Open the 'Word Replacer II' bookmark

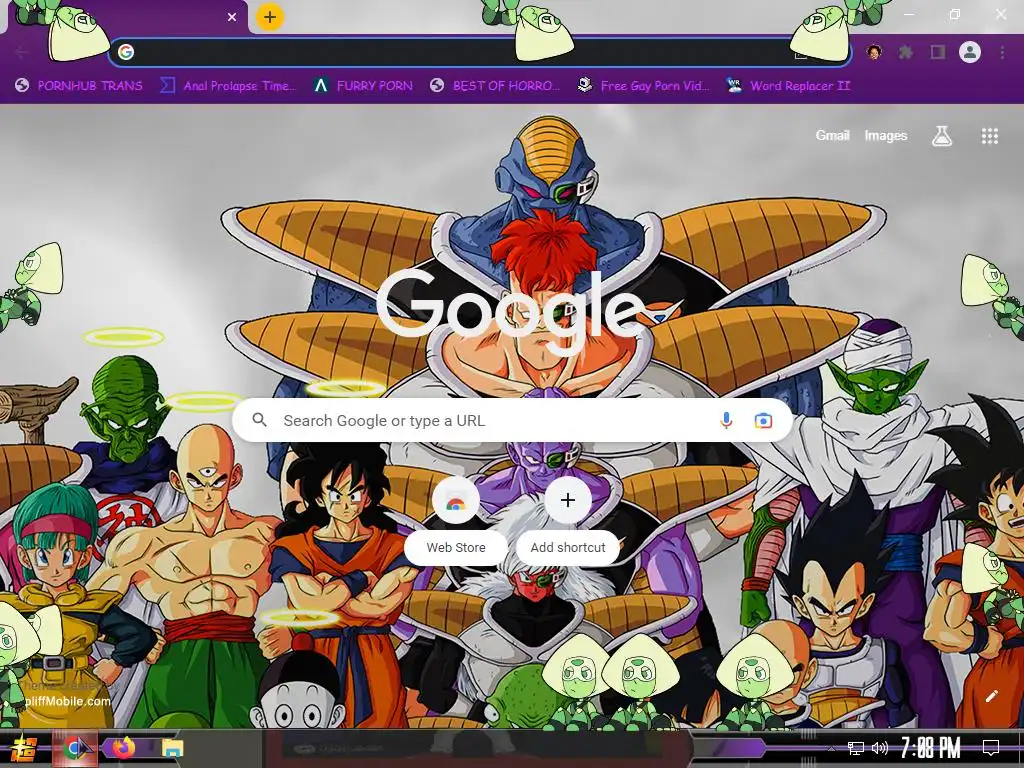(788, 86)
